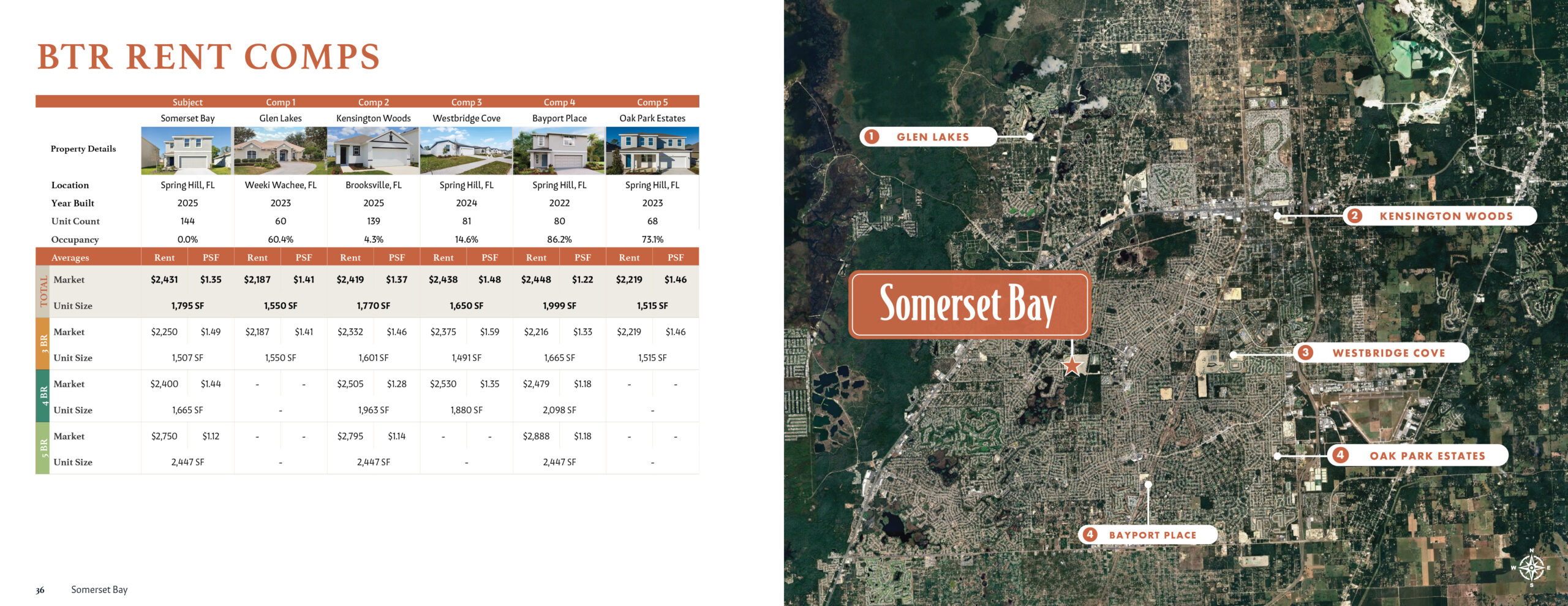This screenshot has width=1568, height=606.
Task: Select the Somerset Bay property photo
Action: (x=187, y=151)
